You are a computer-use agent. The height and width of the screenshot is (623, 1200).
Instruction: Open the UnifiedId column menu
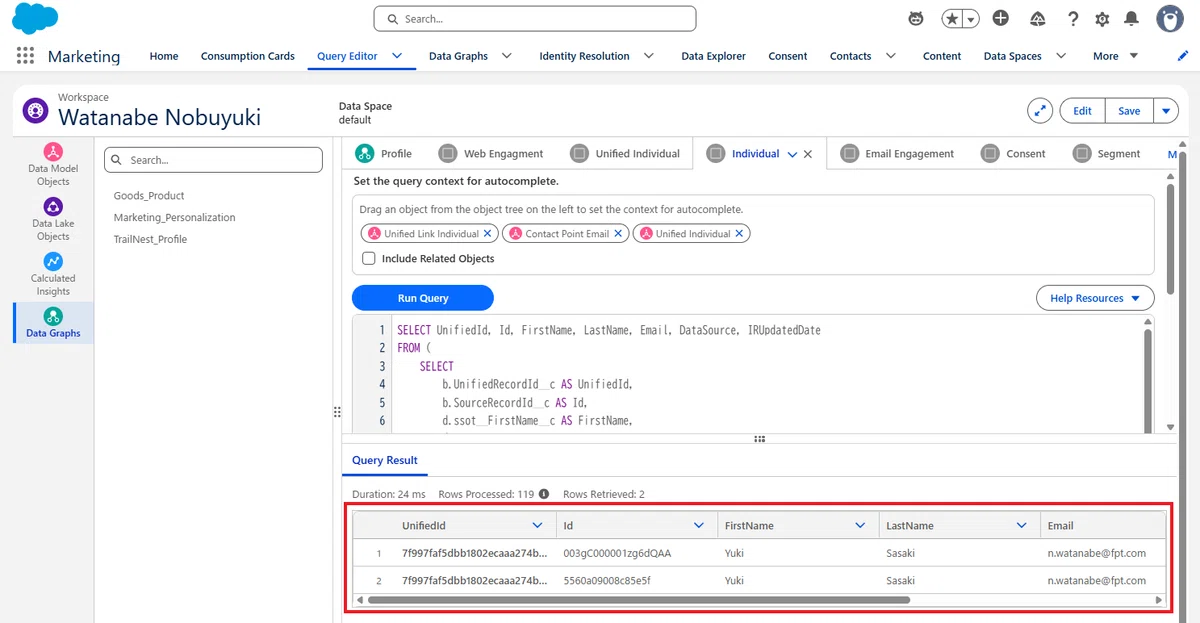[537, 525]
